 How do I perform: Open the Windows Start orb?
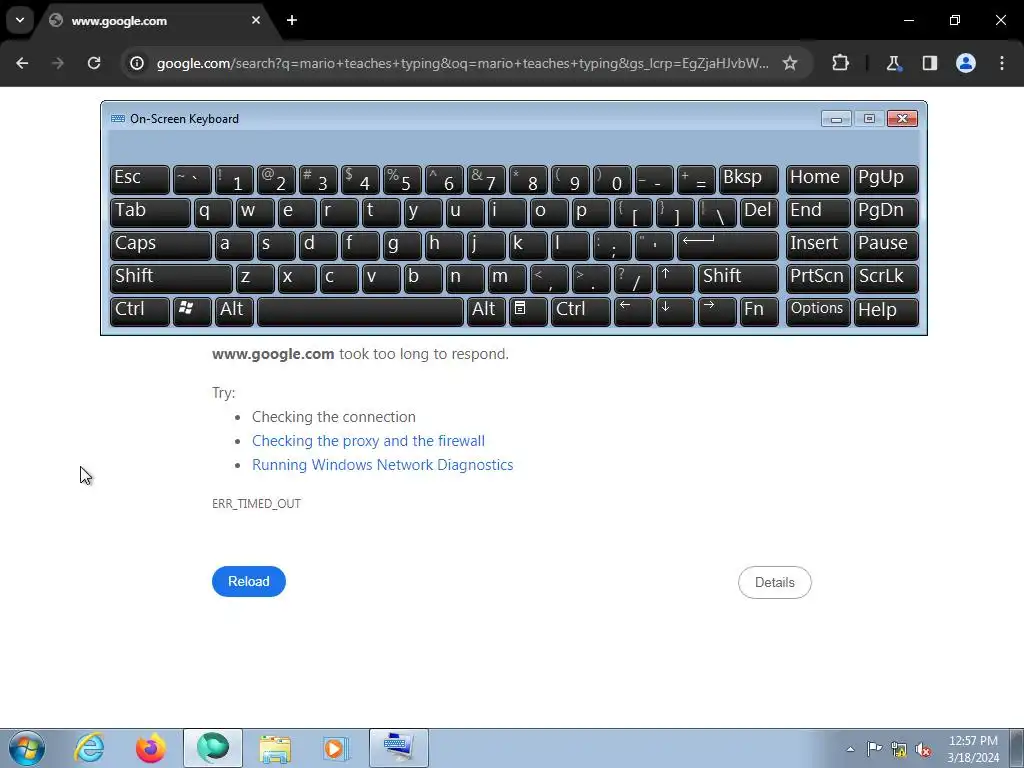27,748
